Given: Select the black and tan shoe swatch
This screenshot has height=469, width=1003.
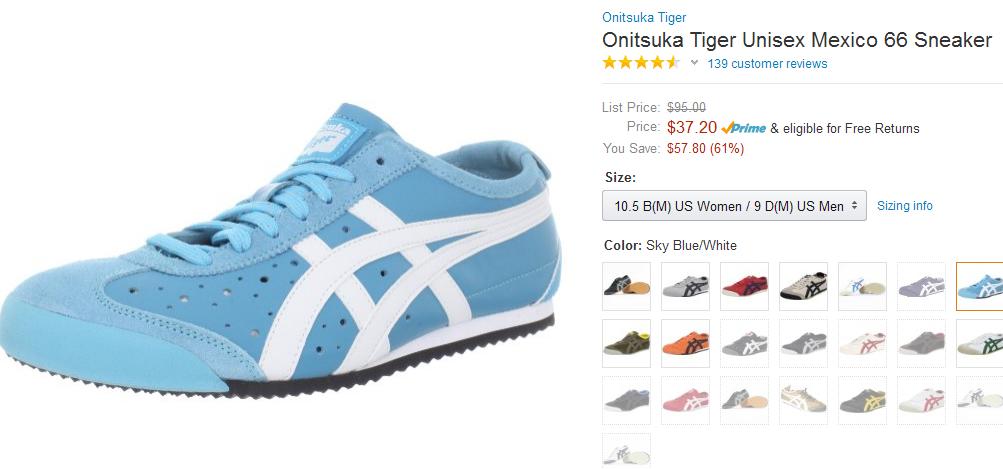Looking at the screenshot, I should pos(626,286).
